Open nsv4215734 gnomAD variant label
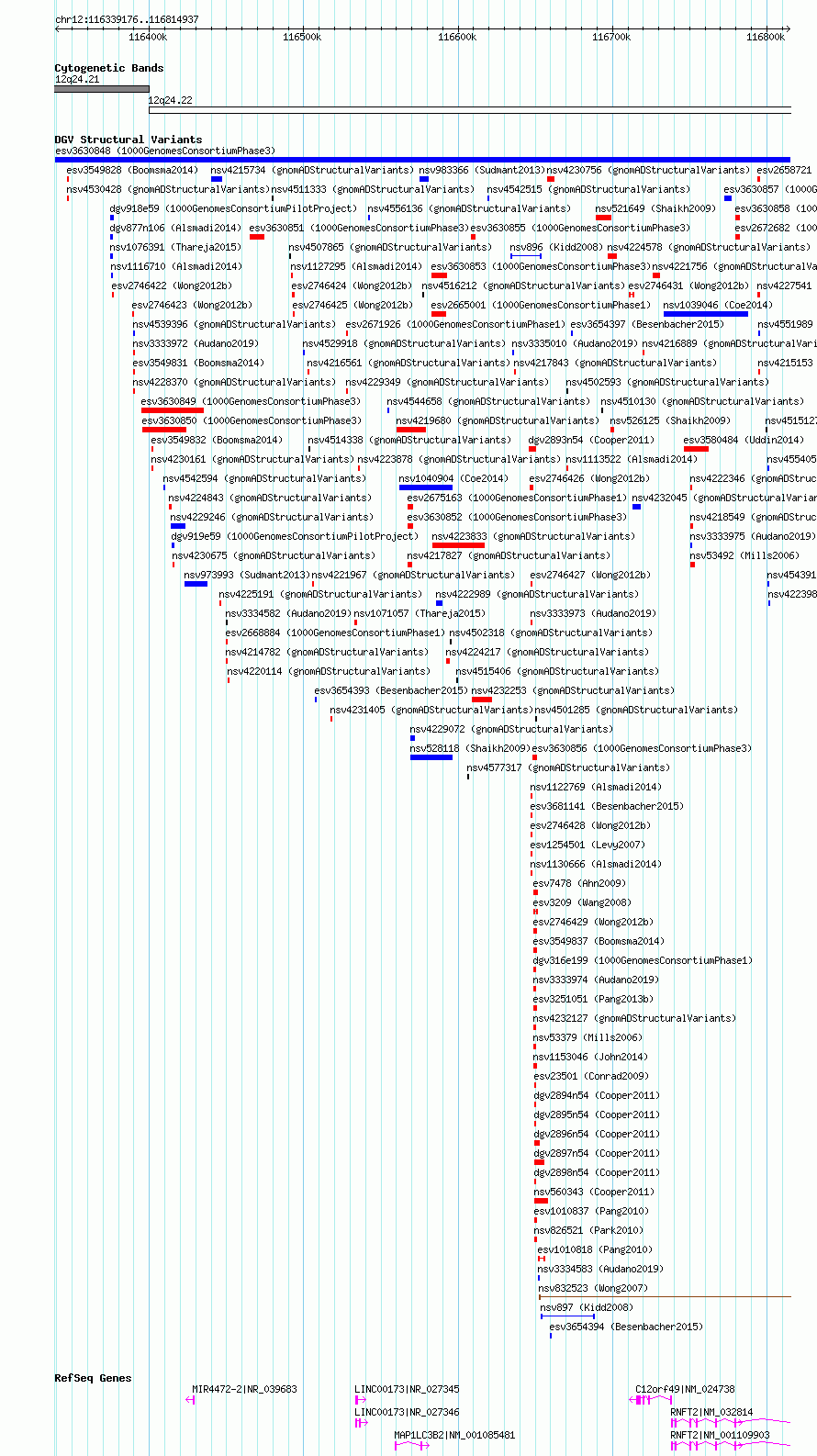 312,170
